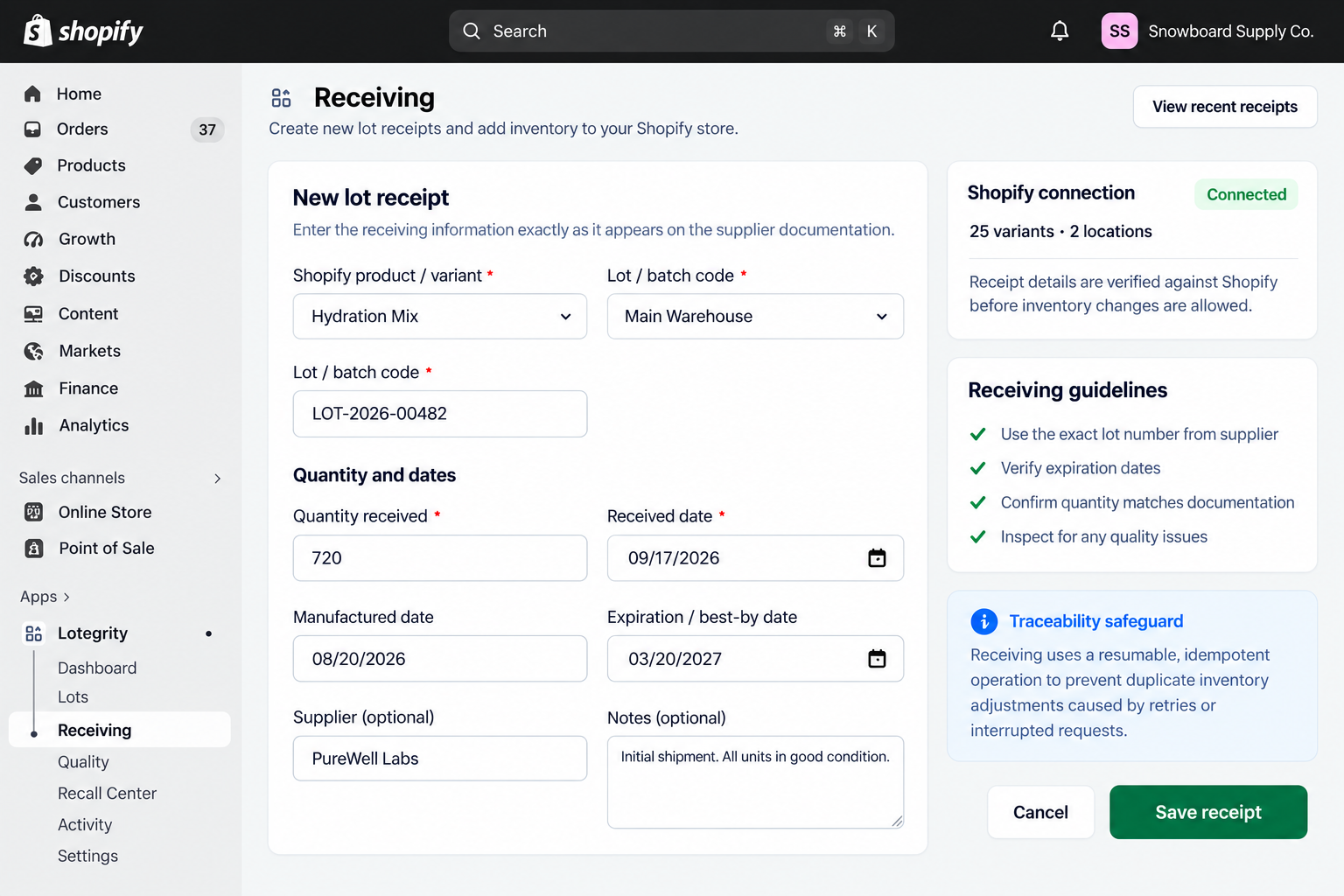The width and height of the screenshot is (1344, 896).
Task: Click the Products tag icon
Action: click(x=33, y=165)
